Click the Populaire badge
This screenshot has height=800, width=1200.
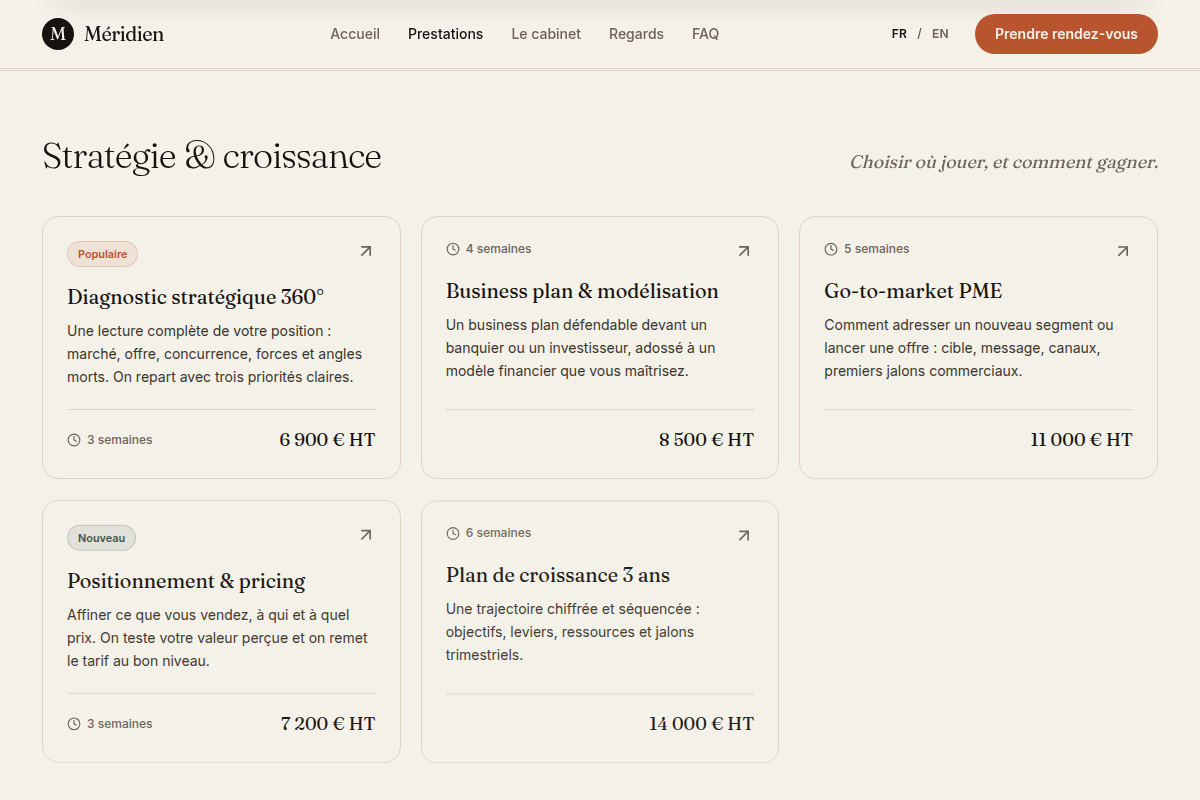pyautogui.click(x=102, y=254)
